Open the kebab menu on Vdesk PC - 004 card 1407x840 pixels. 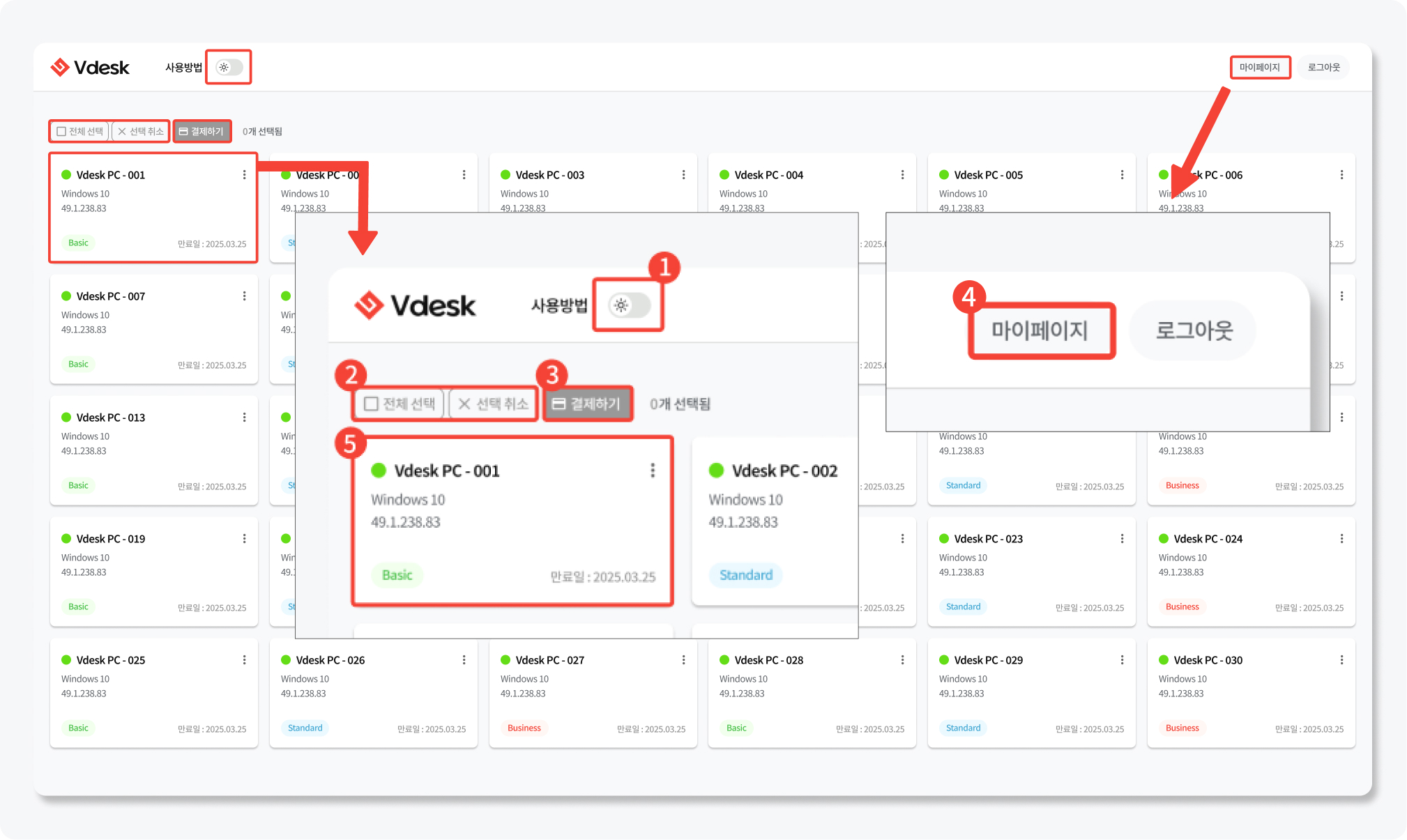(x=902, y=175)
